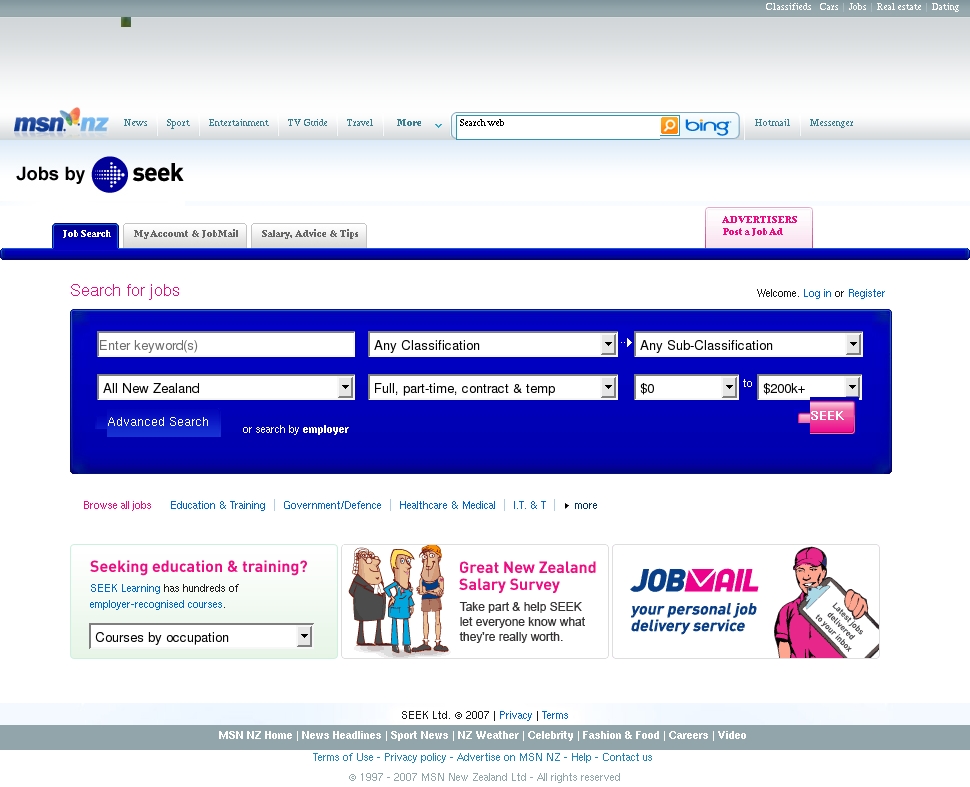Open the JobMail delivery service banner
970x787 pixels.
746,601
